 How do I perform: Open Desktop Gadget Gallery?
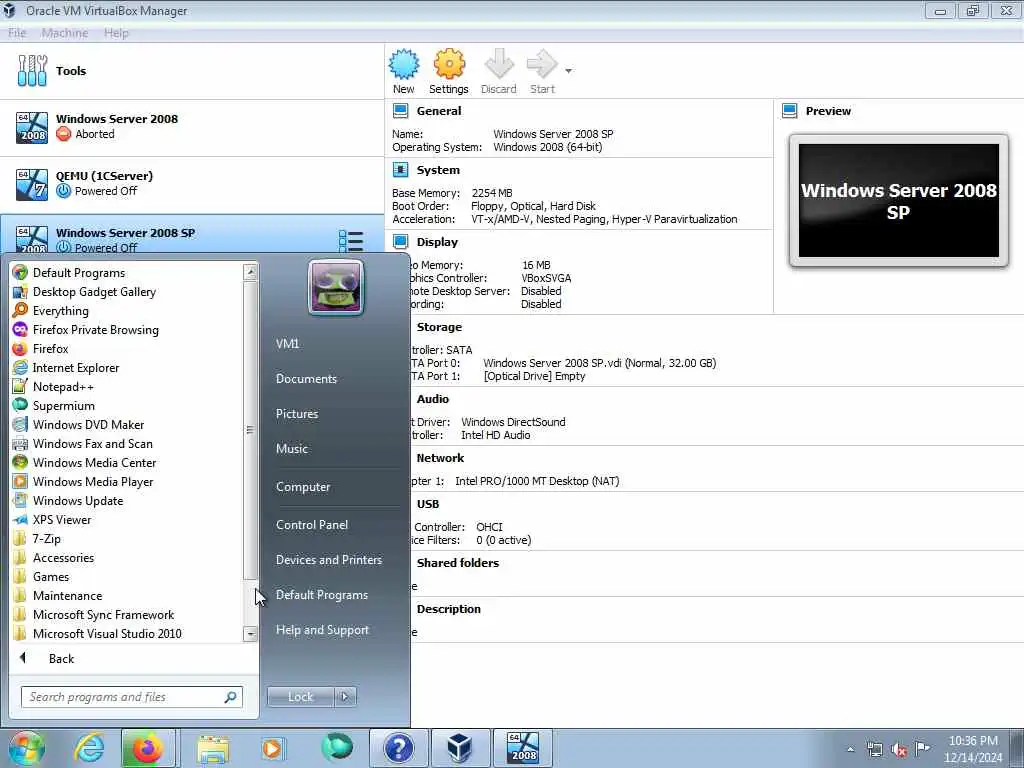point(127,291)
